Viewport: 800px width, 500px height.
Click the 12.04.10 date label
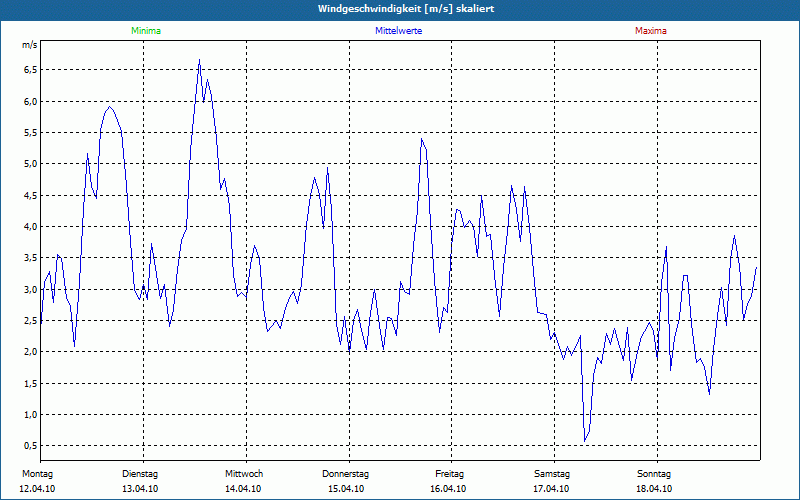pos(37,489)
